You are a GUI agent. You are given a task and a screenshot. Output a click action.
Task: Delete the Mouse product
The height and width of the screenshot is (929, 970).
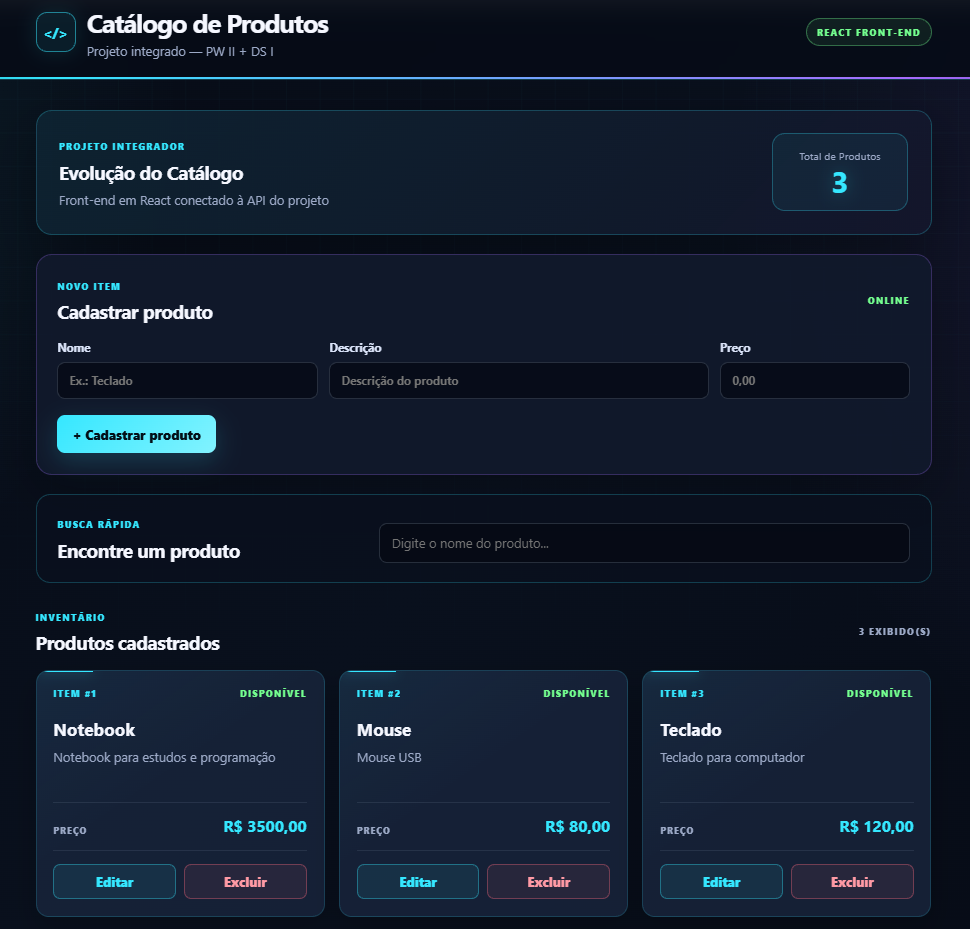coord(548,881)
